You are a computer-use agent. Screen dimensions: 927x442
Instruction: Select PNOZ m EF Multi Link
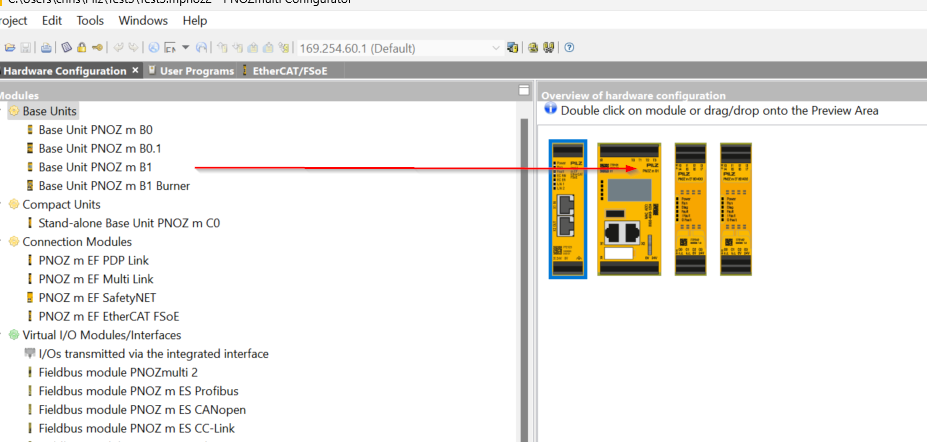point(96,279)
